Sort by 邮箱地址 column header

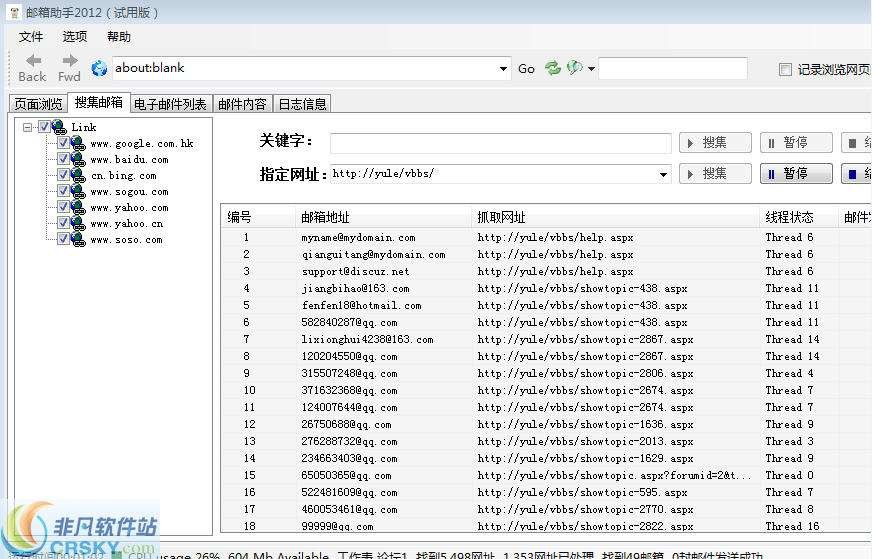pos(383,217)
